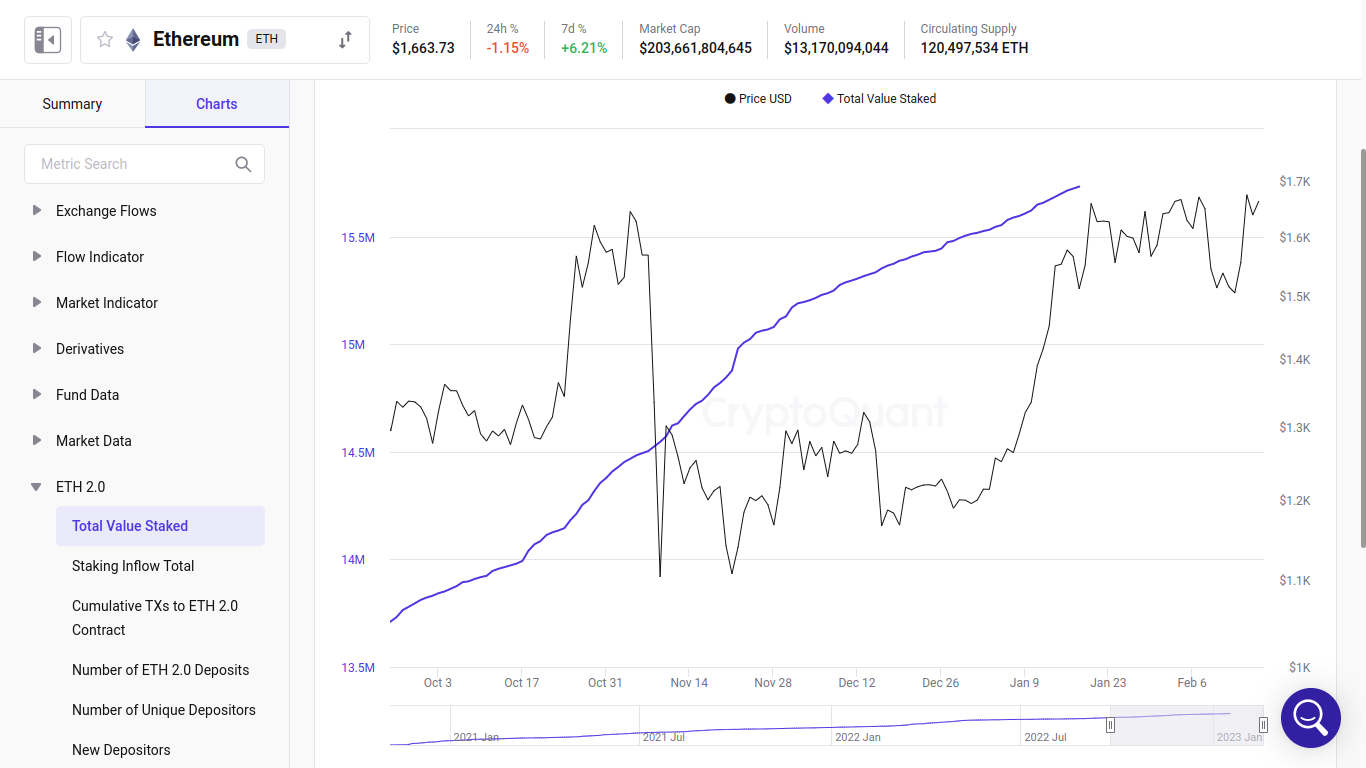This screenshot has width=1366, height=768.
Task: Select the Charts tab
Action: click(217, 104)
